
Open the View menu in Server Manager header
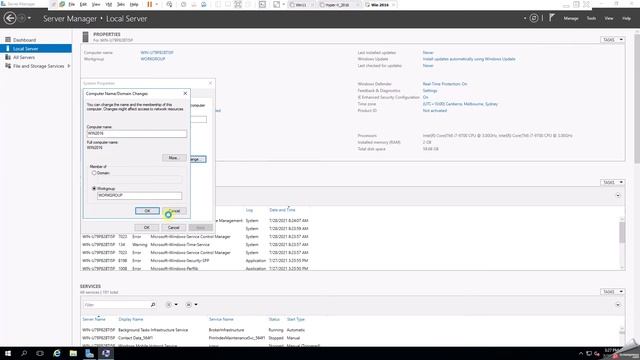609,18
